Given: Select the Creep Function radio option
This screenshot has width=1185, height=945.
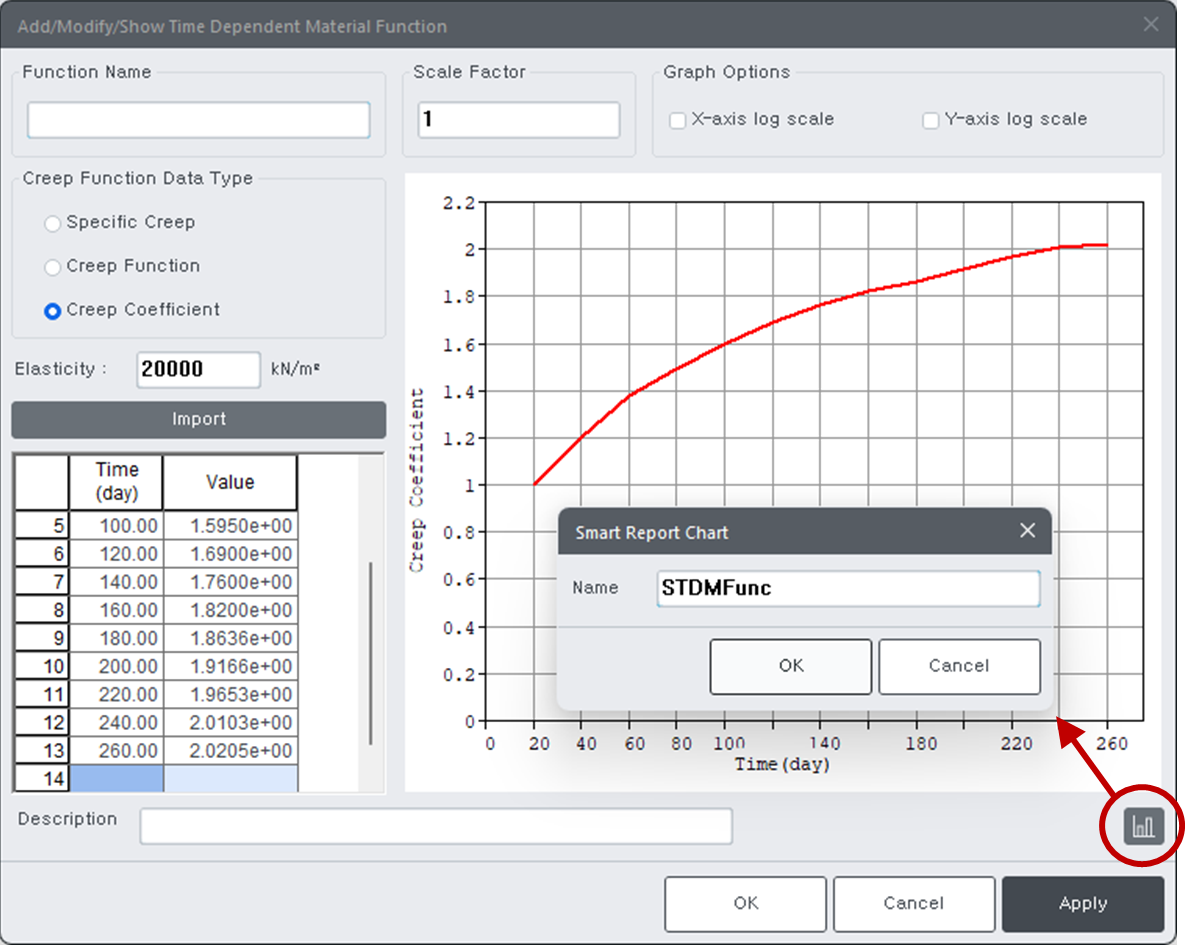Looking at the screenshot, I should pos(52,267).
